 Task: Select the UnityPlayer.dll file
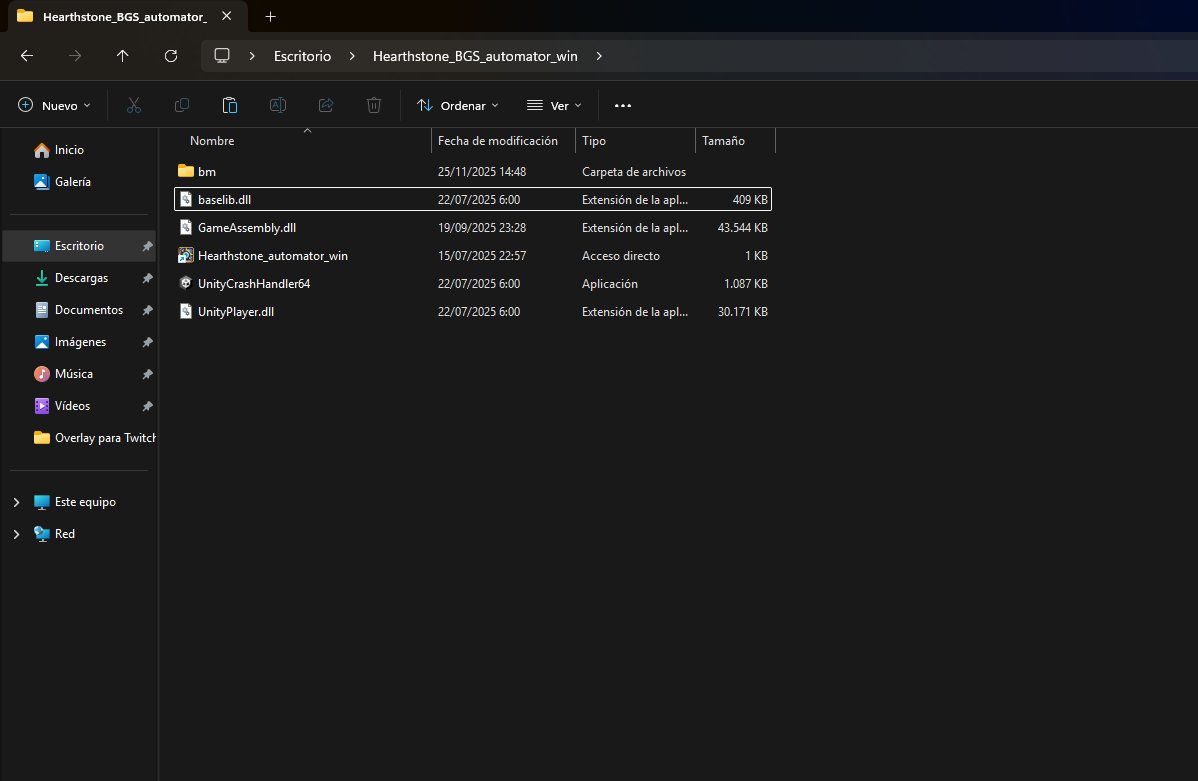click(473, 312)
